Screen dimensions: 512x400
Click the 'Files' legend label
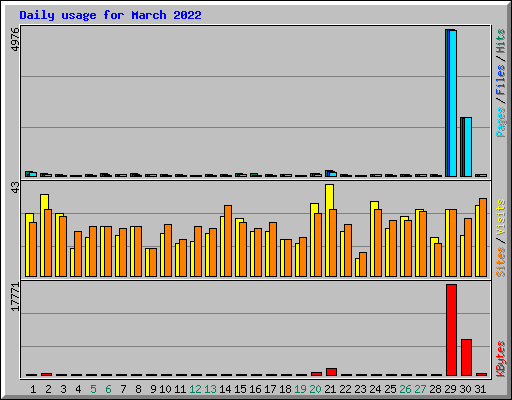pos(501,80)
